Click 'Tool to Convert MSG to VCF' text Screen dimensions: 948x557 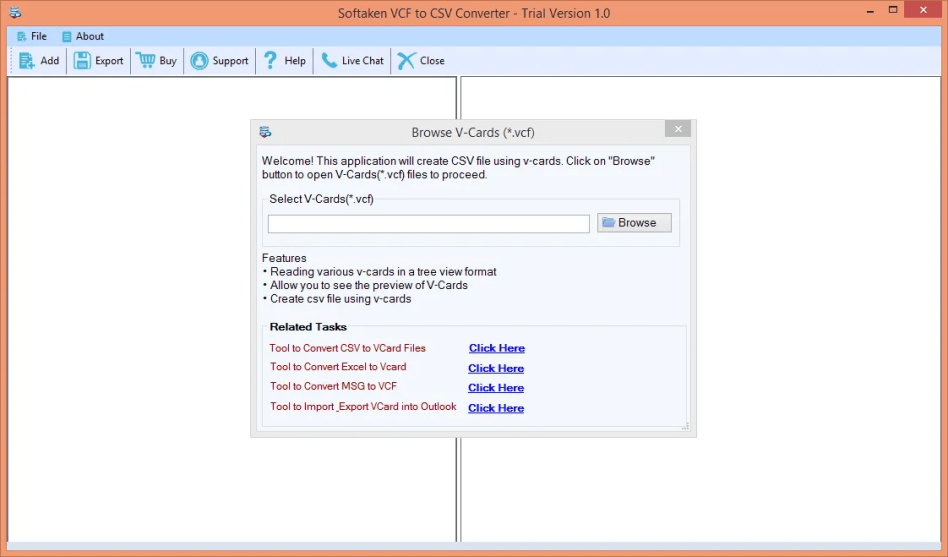333,386
